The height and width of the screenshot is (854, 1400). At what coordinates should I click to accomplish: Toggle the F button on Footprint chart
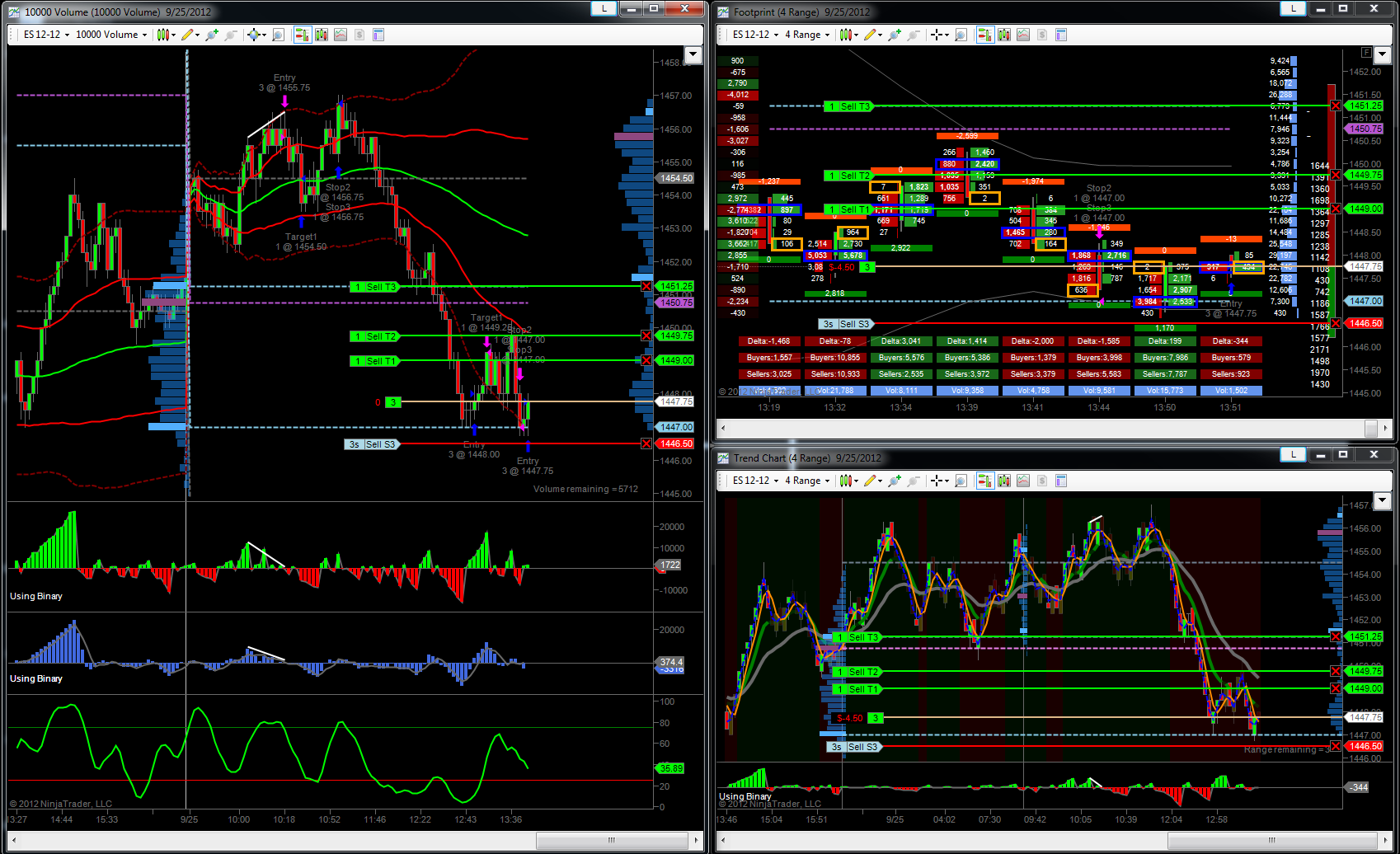[x=1366, y=53]
